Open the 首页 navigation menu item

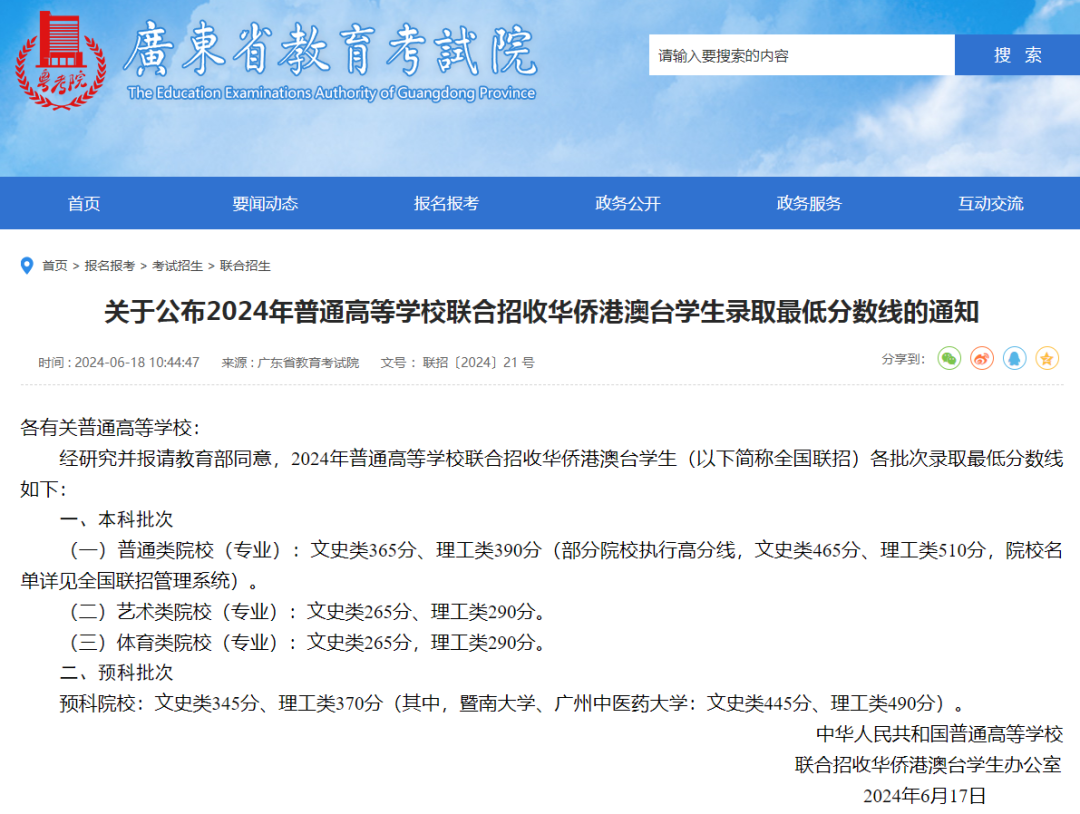pyautogui.click(x=84, y=203)
